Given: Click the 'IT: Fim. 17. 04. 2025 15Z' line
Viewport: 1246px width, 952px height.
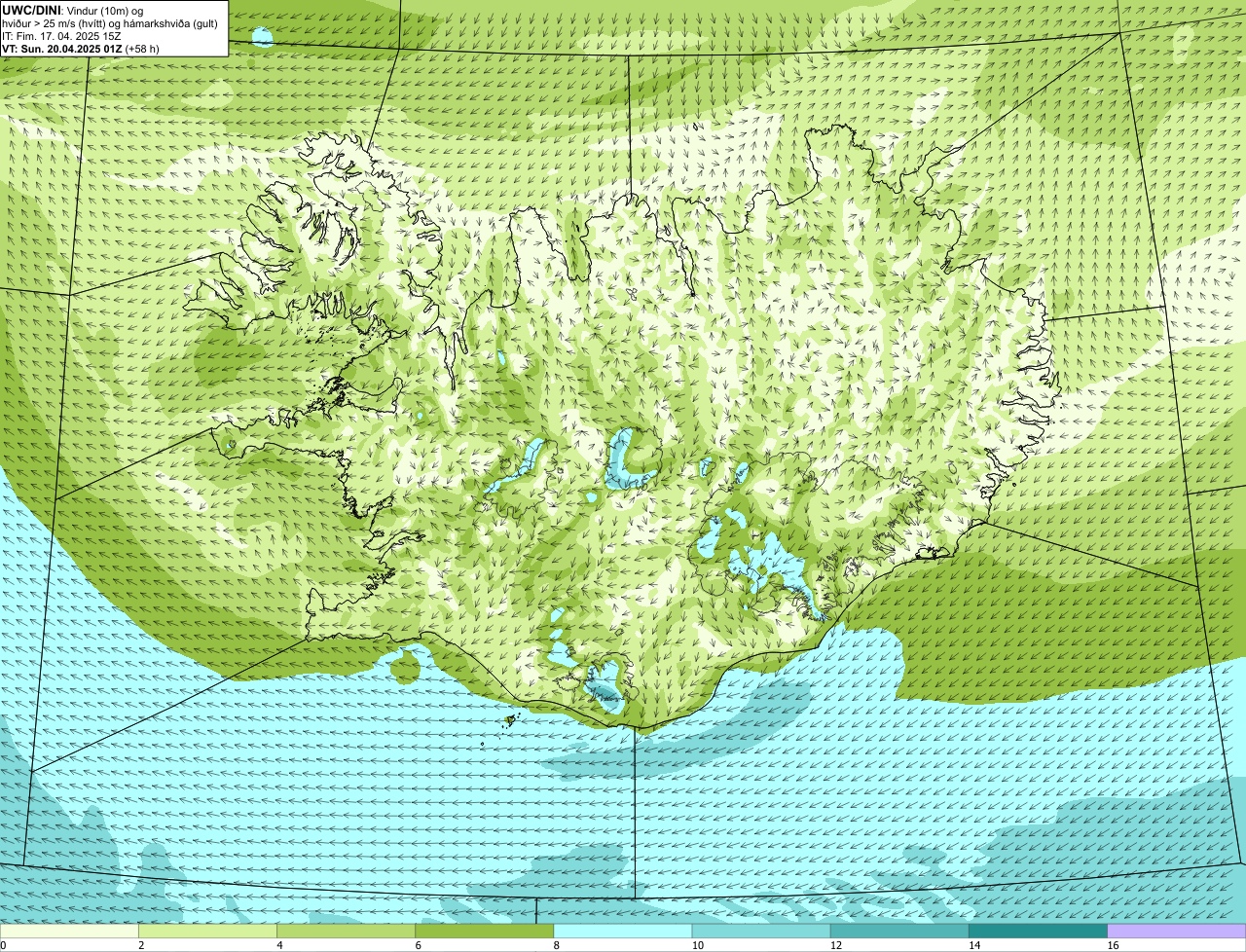Looking at the screenshot, I should click(x=62, y=35).
